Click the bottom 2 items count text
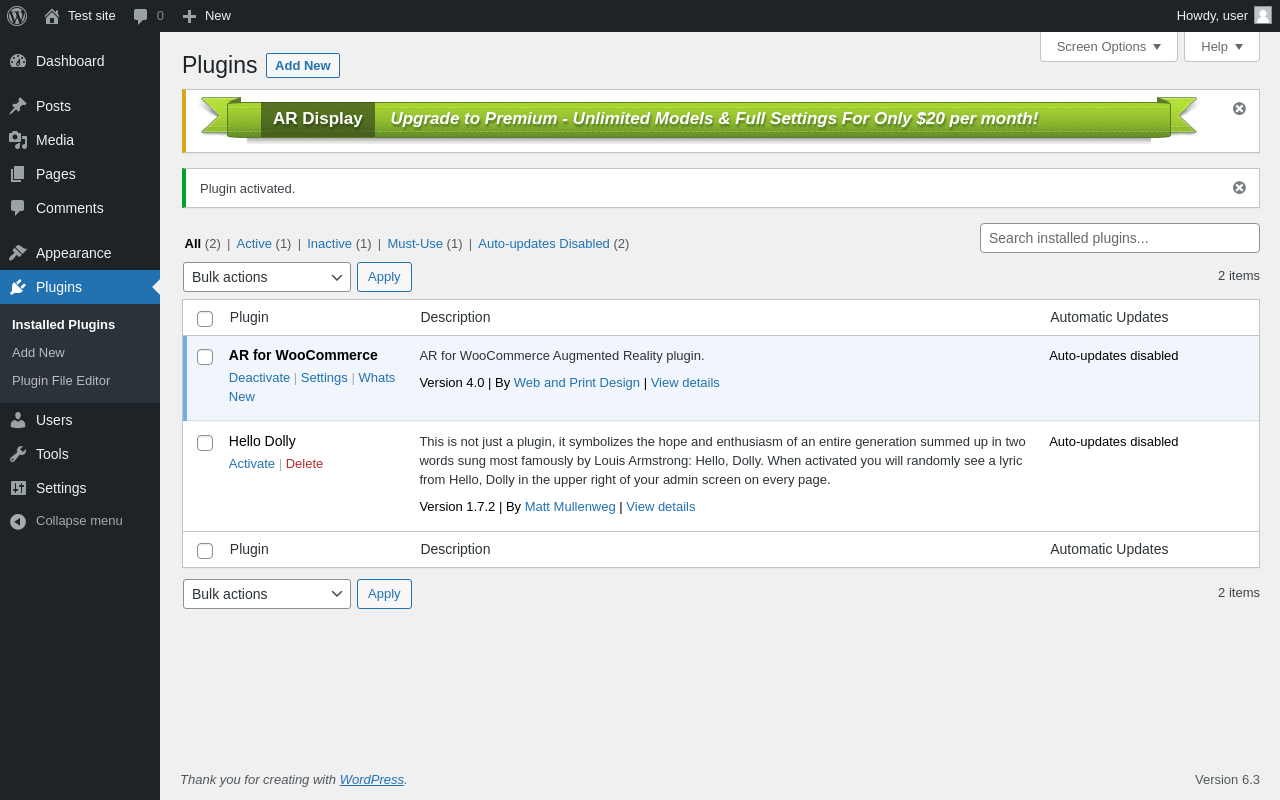The height and width of the screenshot is (800, 1280). 1239,592
